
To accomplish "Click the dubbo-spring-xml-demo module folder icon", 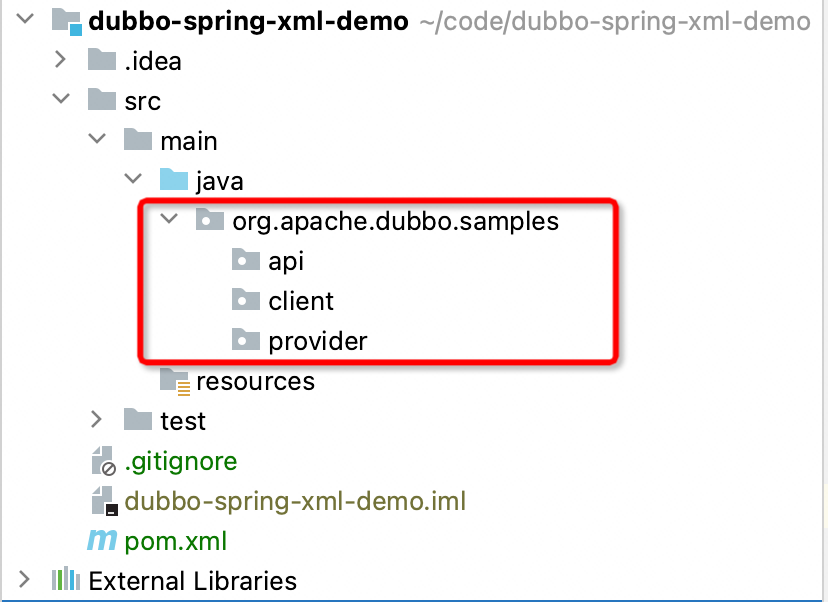I will point(67,21).
